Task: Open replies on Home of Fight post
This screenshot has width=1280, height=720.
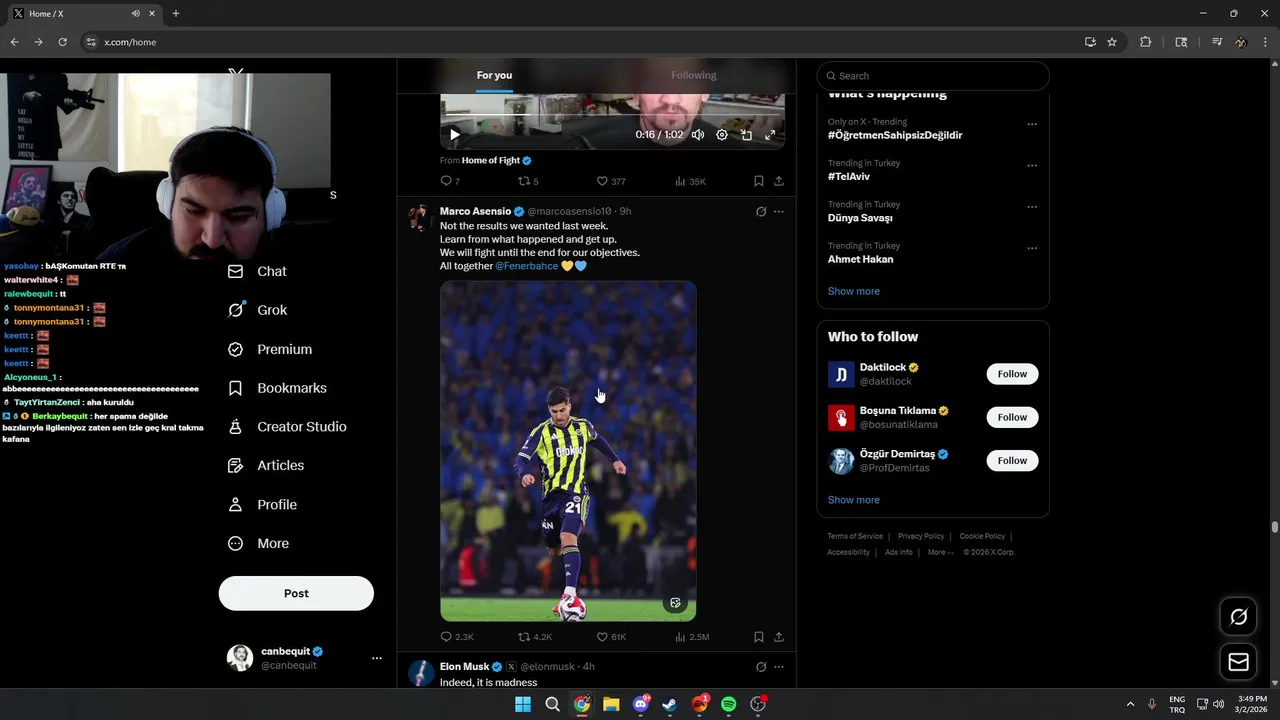Action: [x=450, y=181]
